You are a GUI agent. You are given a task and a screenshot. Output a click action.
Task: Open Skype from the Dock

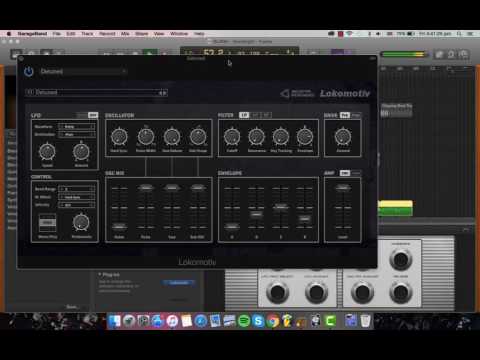coord(258,321)
